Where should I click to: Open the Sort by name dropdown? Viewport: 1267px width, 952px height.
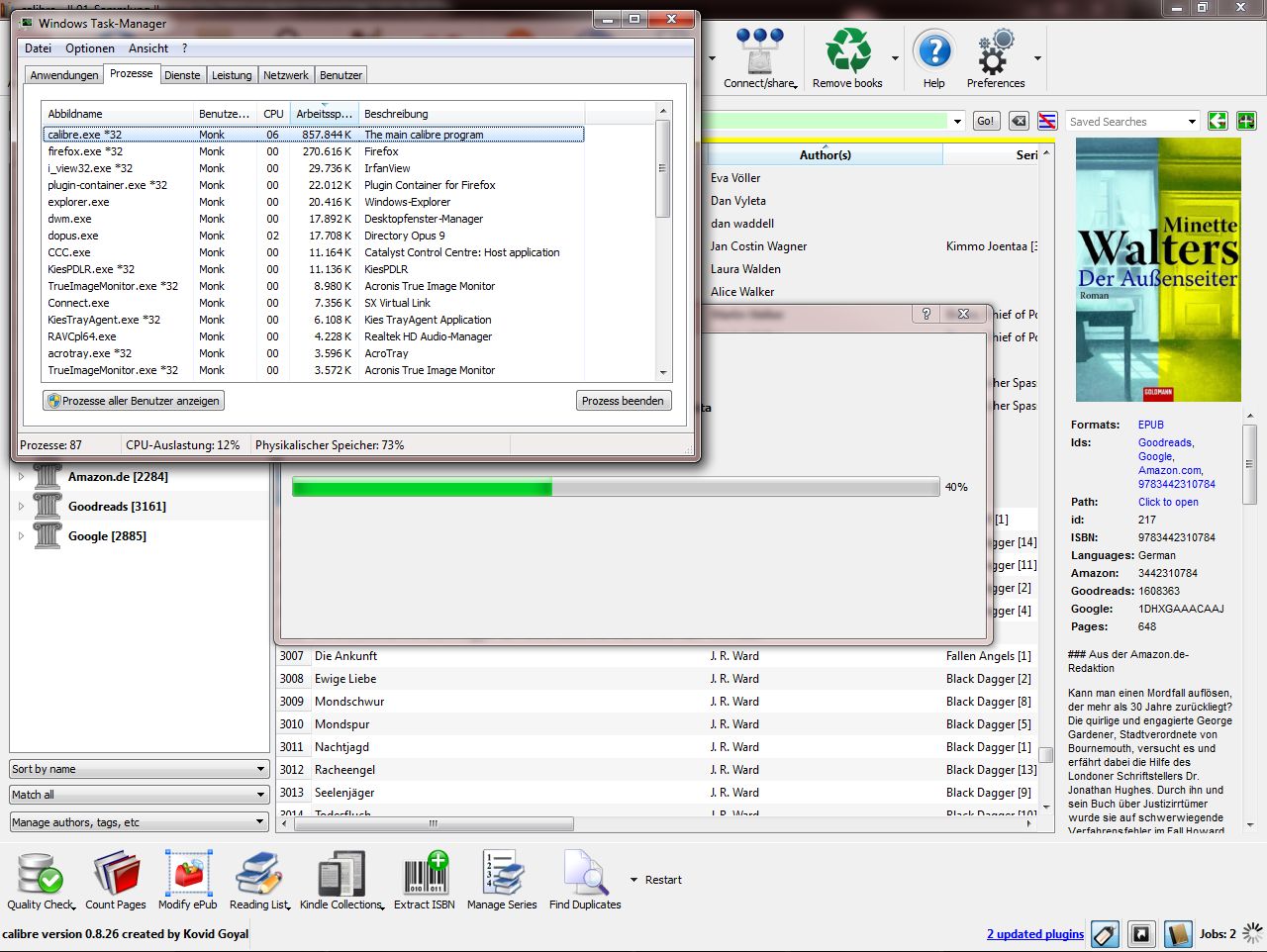tap(140, 769)
